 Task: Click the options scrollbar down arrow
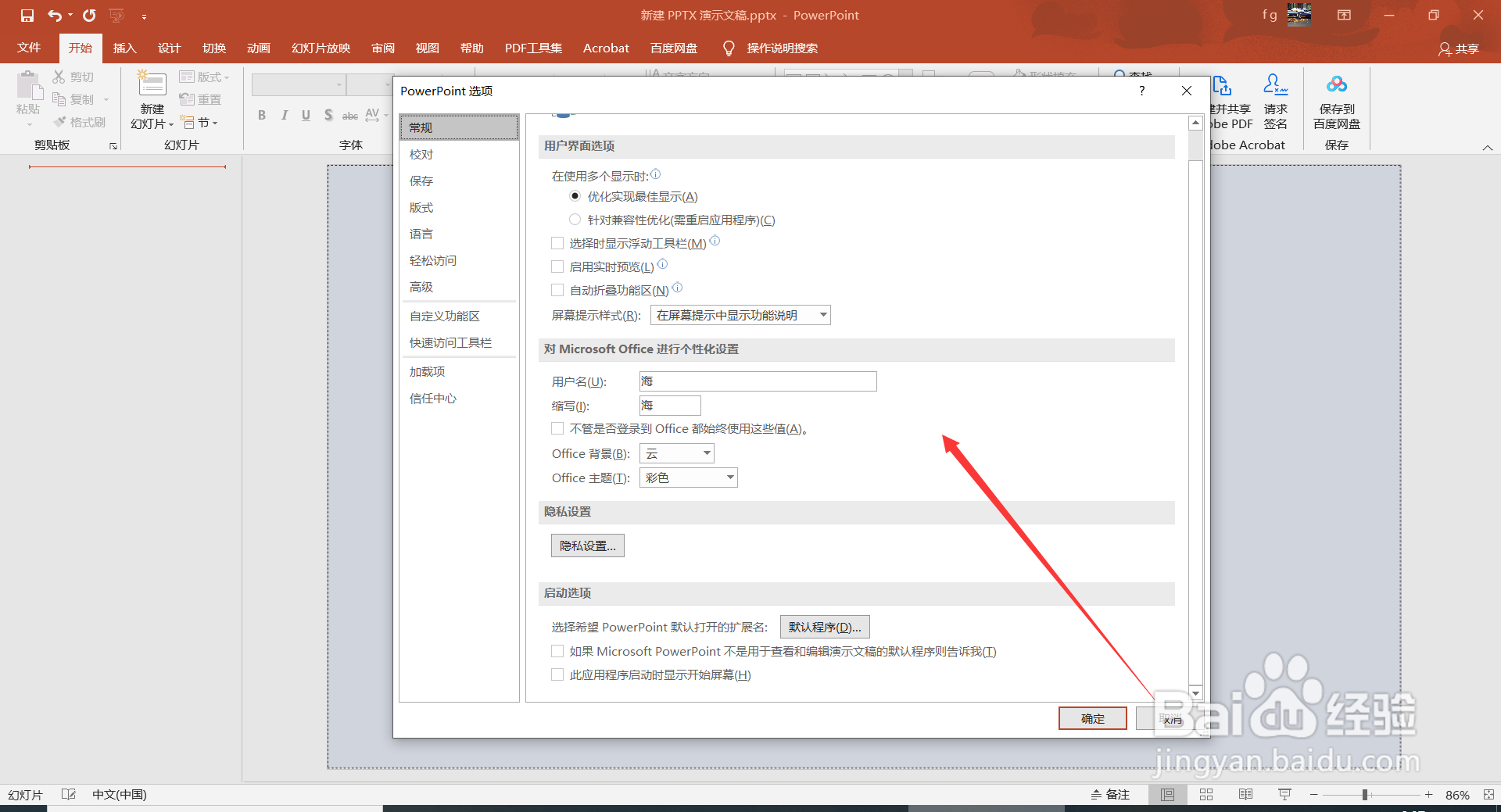(1195, 693)
